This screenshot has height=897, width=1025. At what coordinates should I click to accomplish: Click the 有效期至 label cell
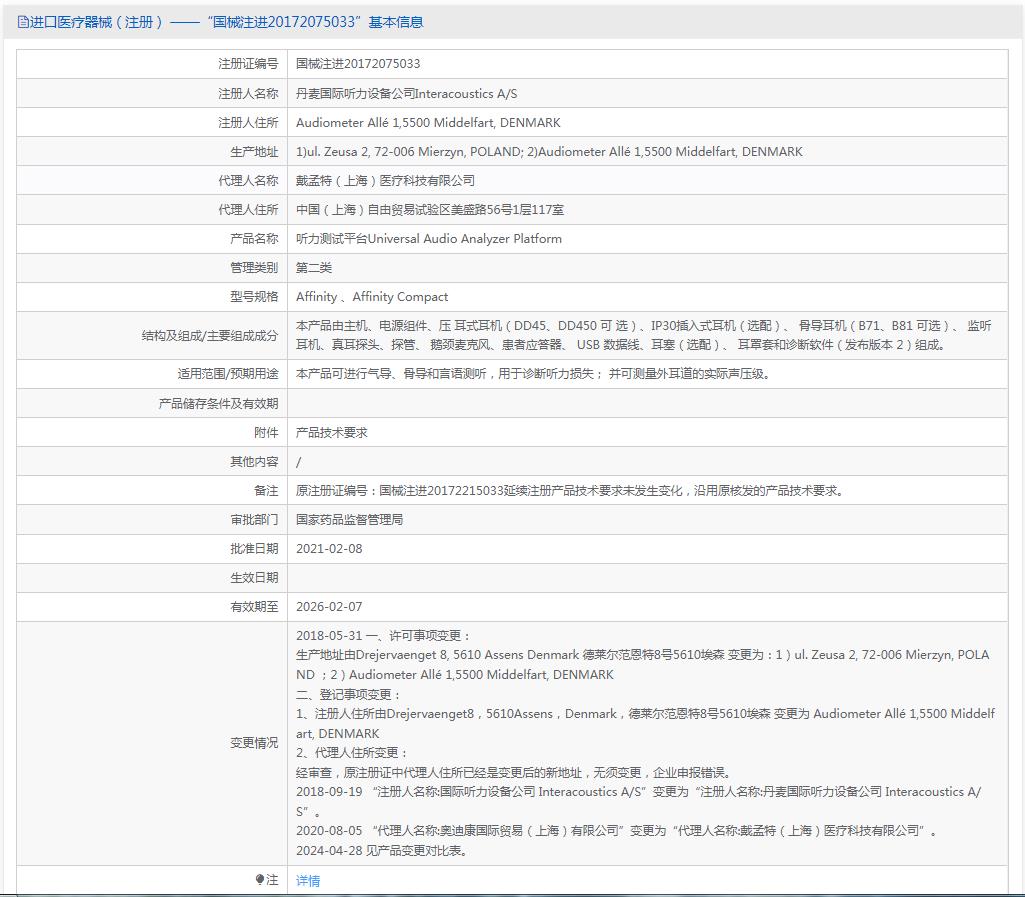(x=152, y=607)
